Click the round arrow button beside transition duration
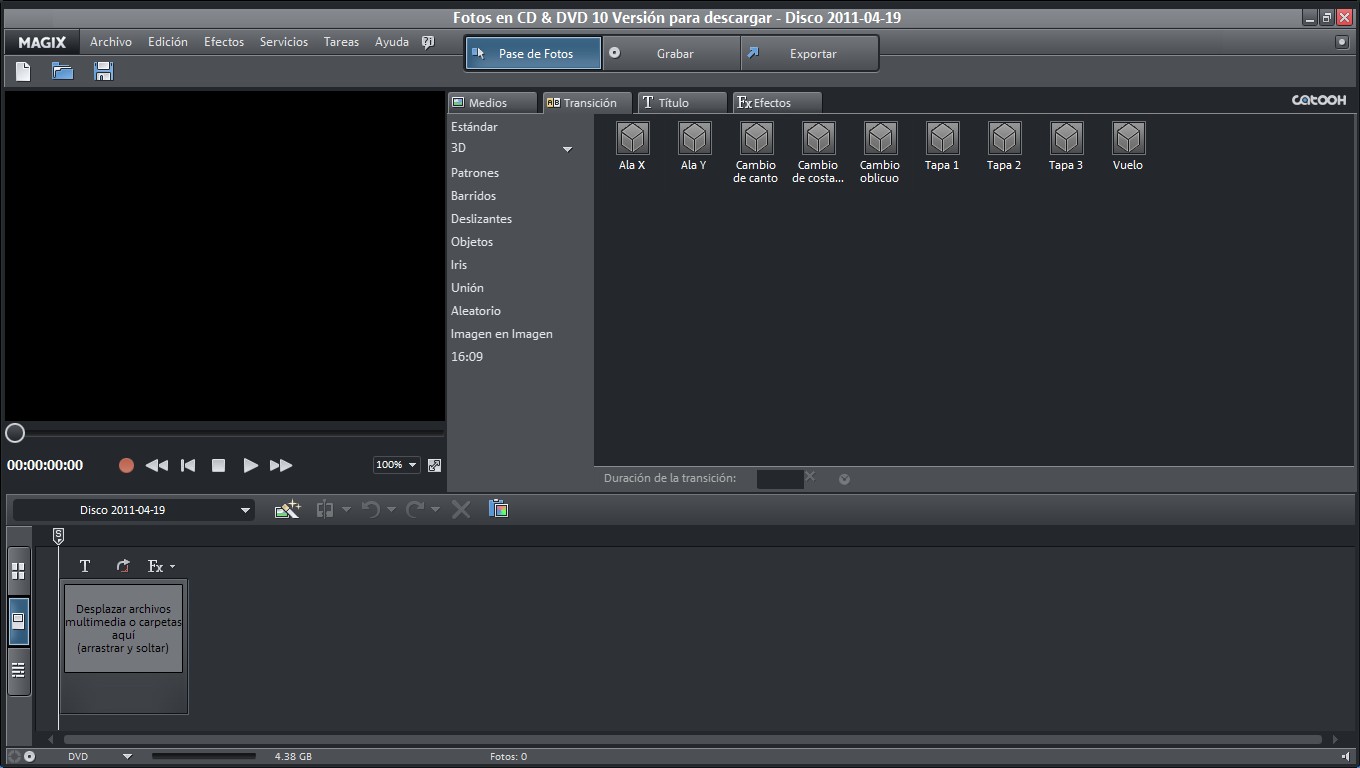1360x768 pixels. click(844, 479)
